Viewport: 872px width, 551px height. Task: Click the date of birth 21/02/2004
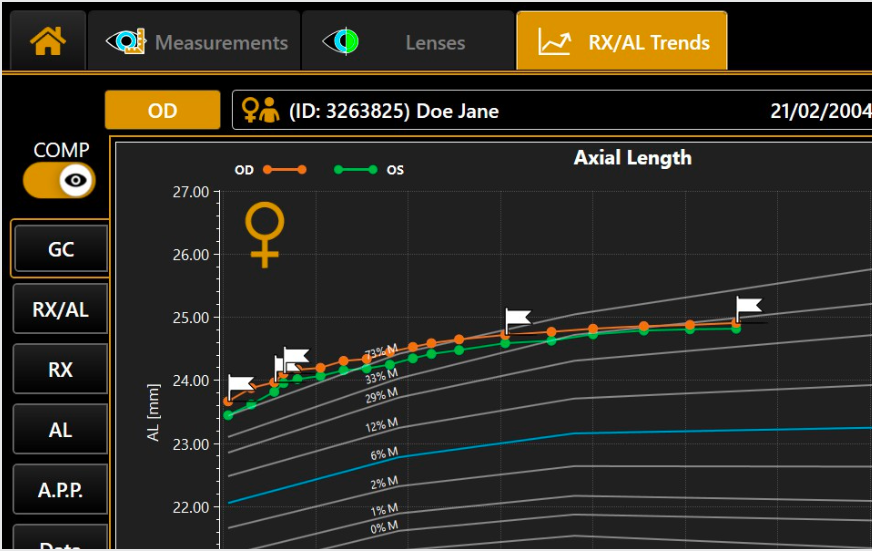[x=821, y=111]
